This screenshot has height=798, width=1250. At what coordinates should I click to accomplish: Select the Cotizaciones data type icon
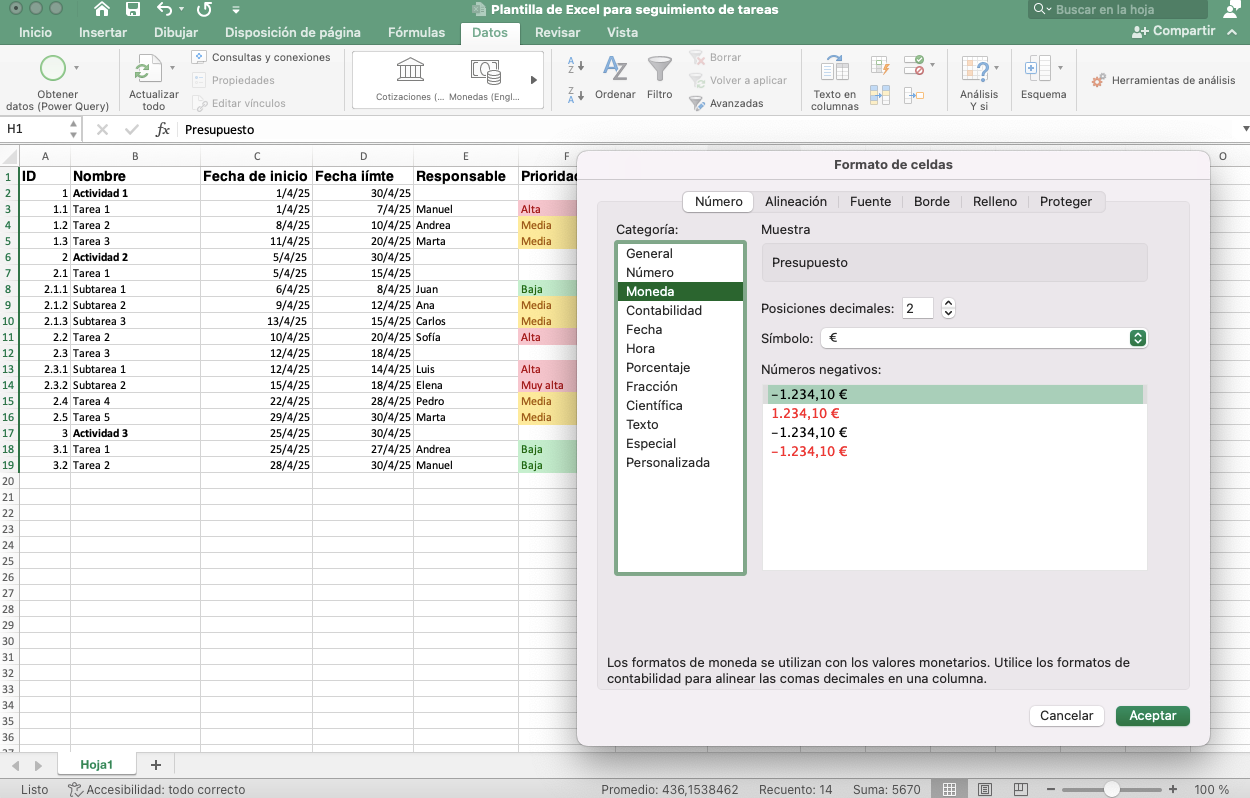coord(410,70)
